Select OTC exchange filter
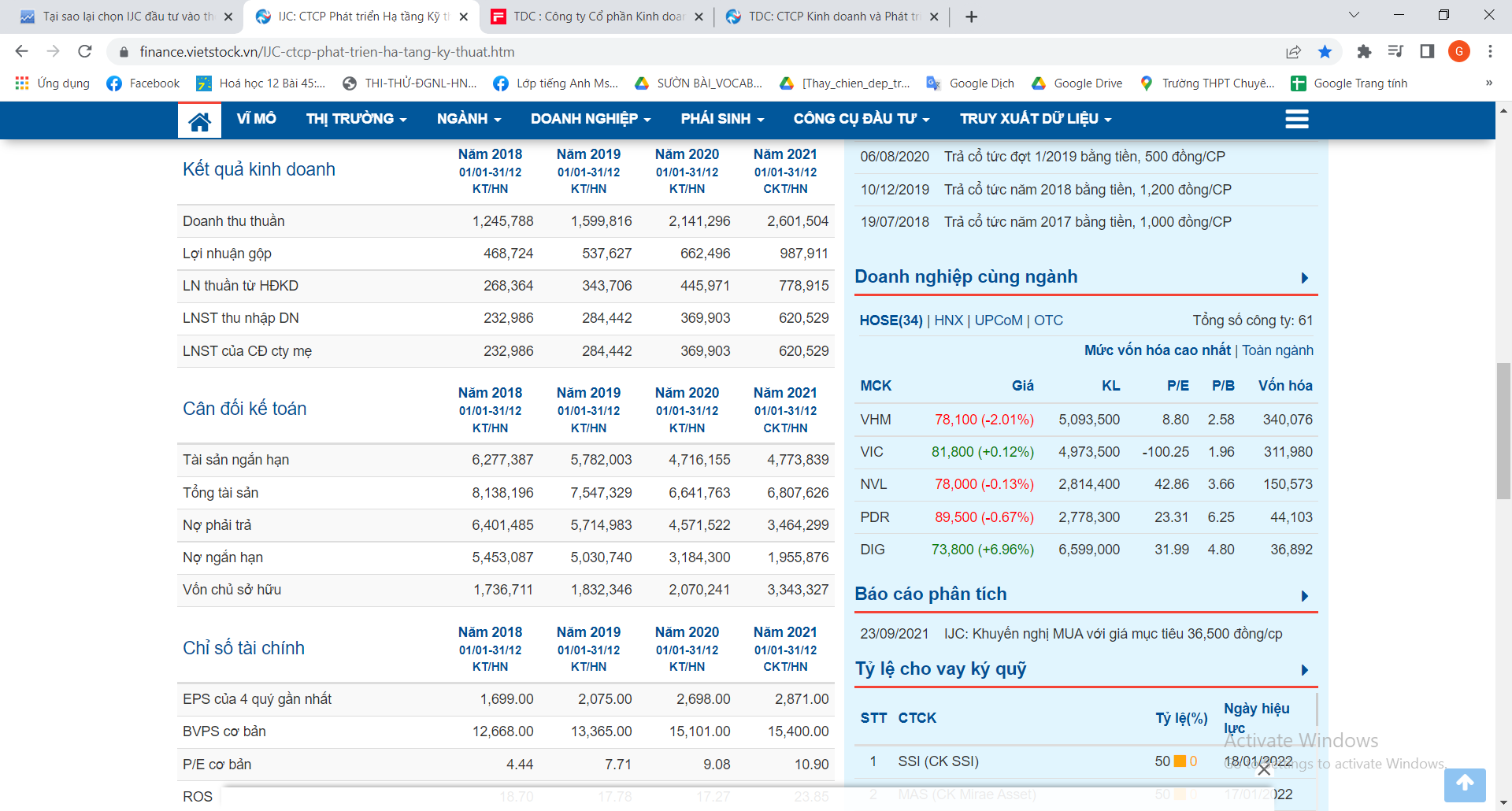The image size is (1512, 811). (x=1048, y=320)
